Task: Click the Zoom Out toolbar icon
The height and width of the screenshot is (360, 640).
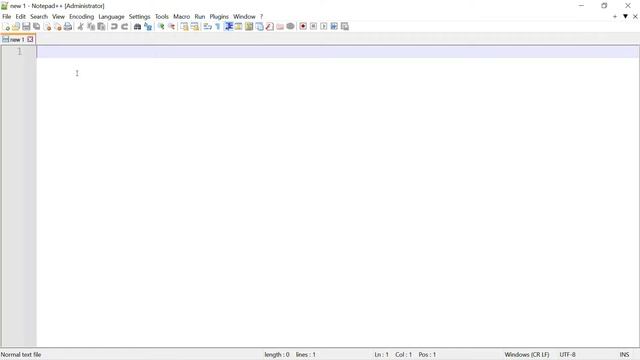Action: click(171, 27)
